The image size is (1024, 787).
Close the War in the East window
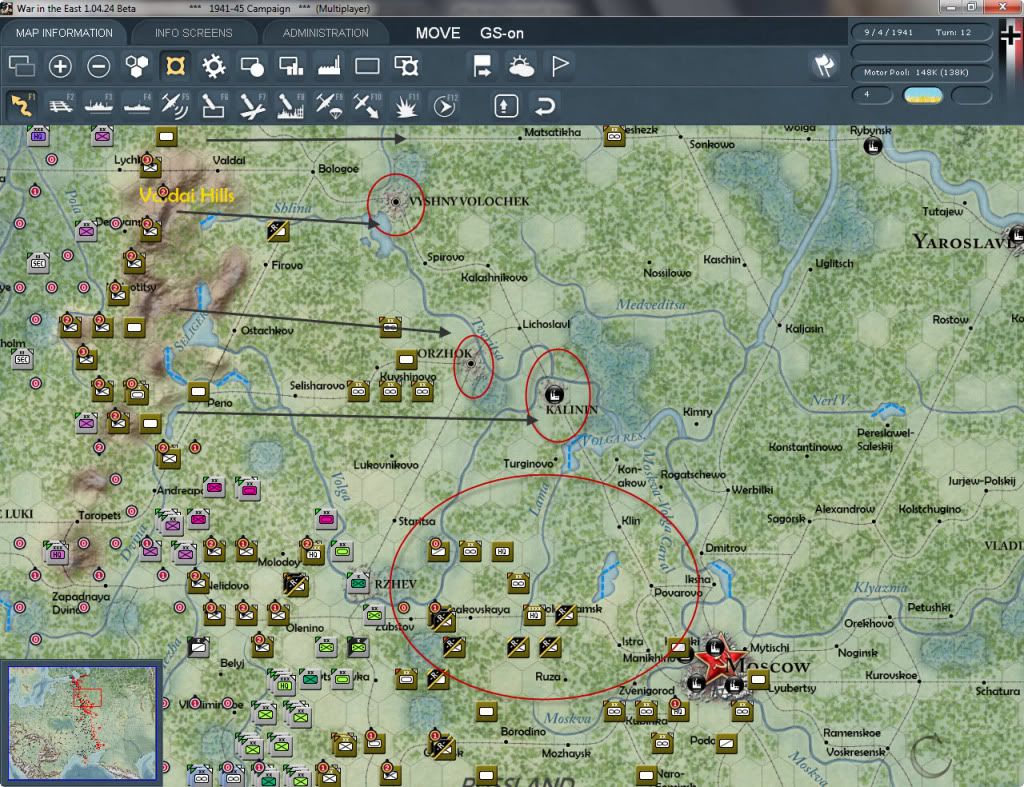click(1003, 7)
